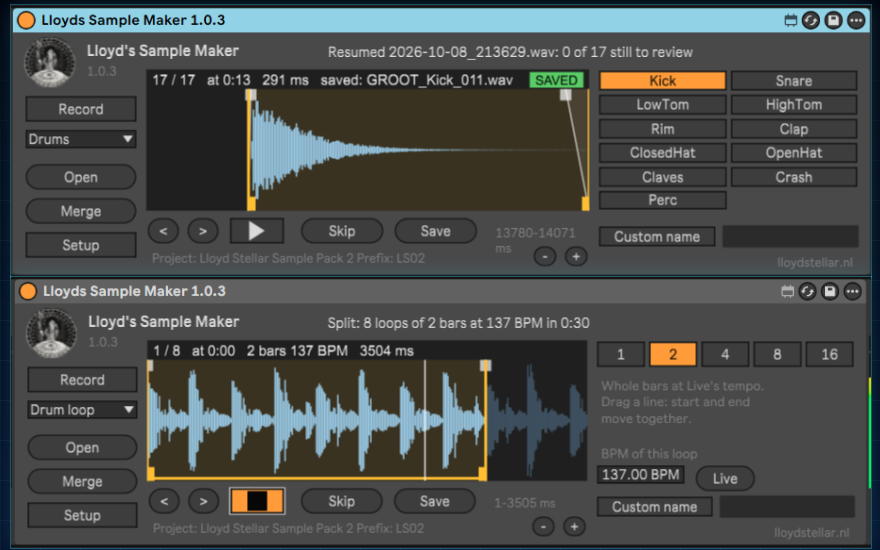Select the Perc sample type
Screen dimensions: 880x550
(x=662, y=200)
